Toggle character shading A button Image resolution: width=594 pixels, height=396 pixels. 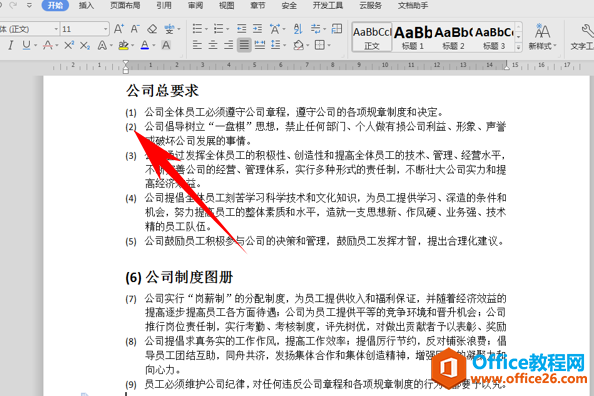166,45
